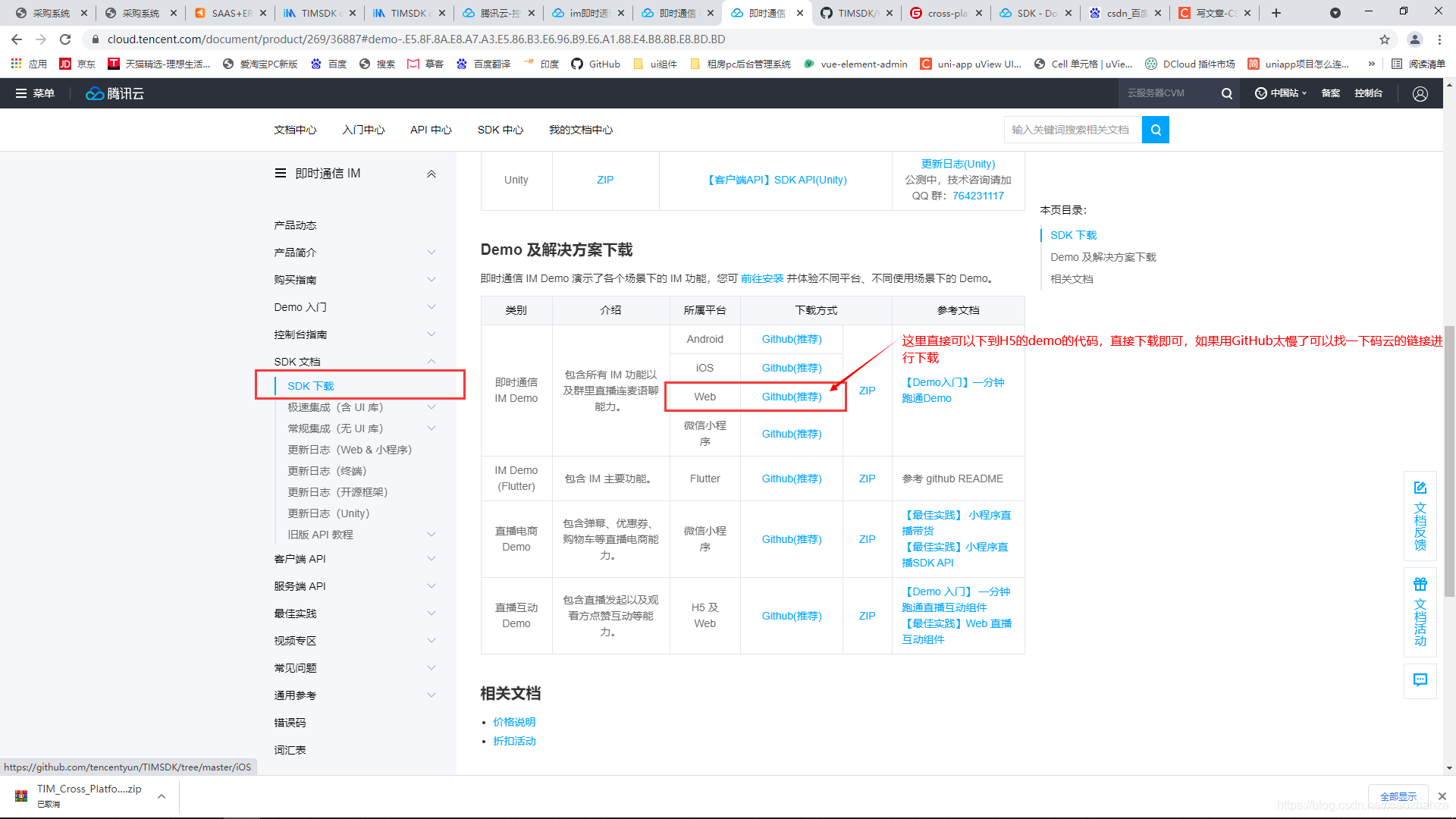Viewport: 1456px width, 819px height.
Task: Open the hamburger 菜单 menu icon
Action: pos(21,93)
